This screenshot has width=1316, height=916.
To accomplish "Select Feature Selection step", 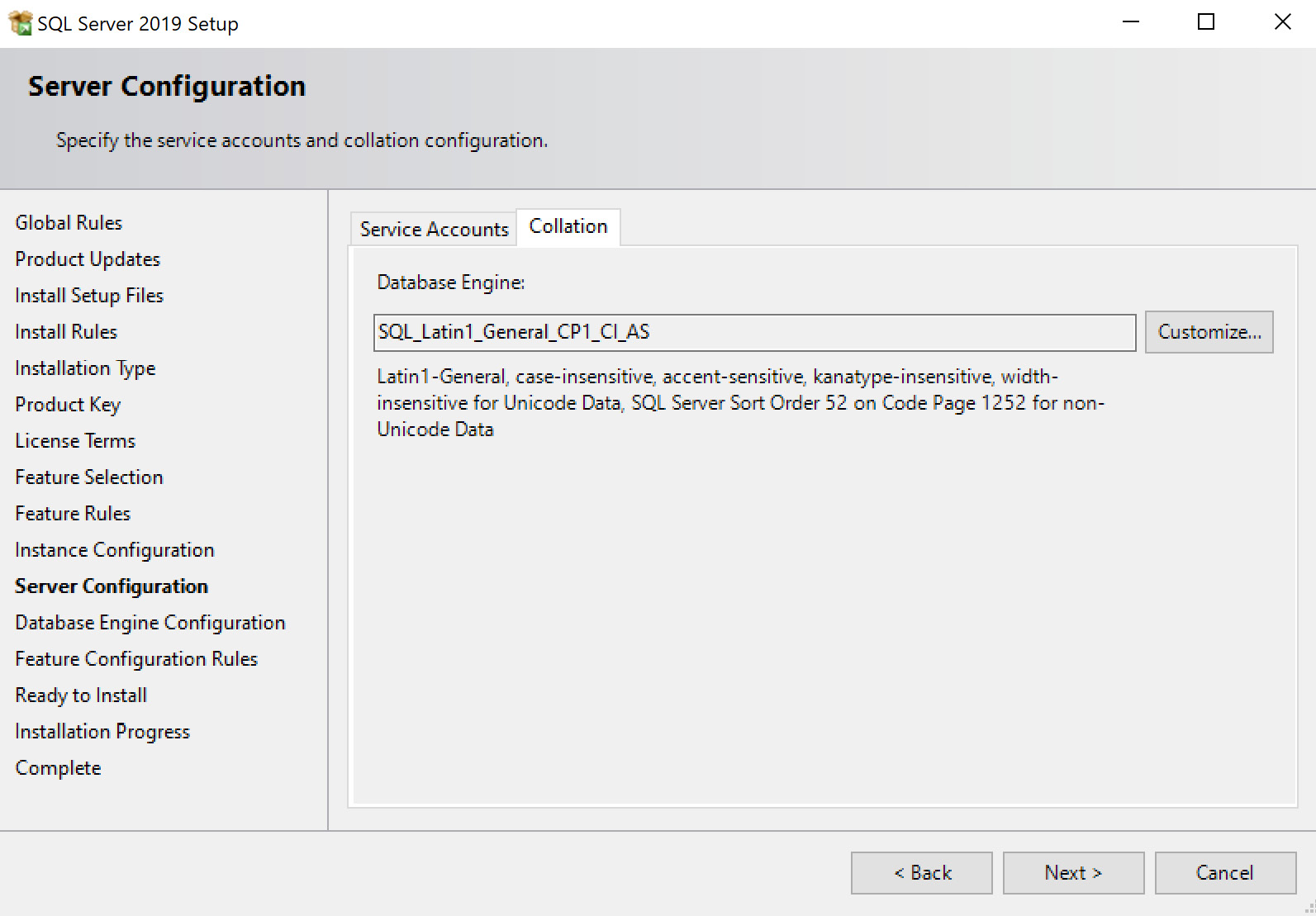I will pyautogui.click(x=89, y=477).
